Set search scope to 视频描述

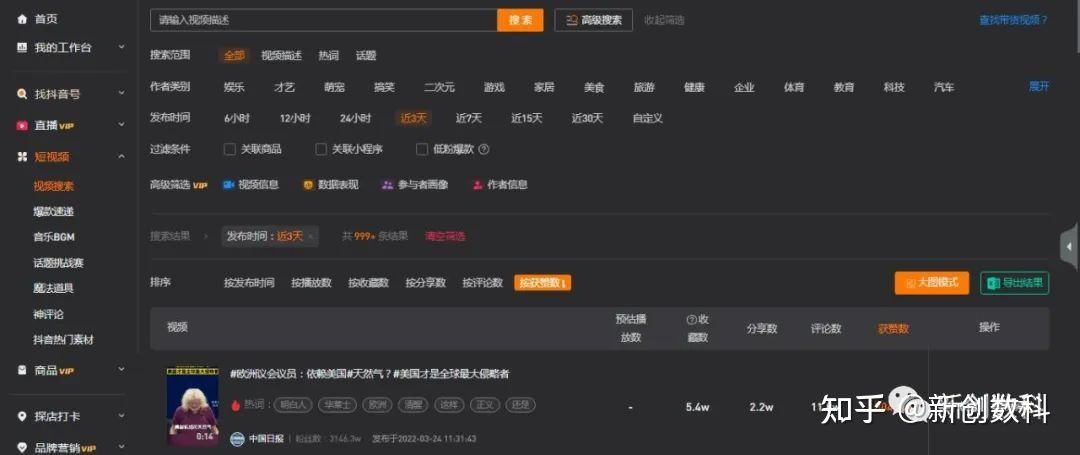click(281, 56)
